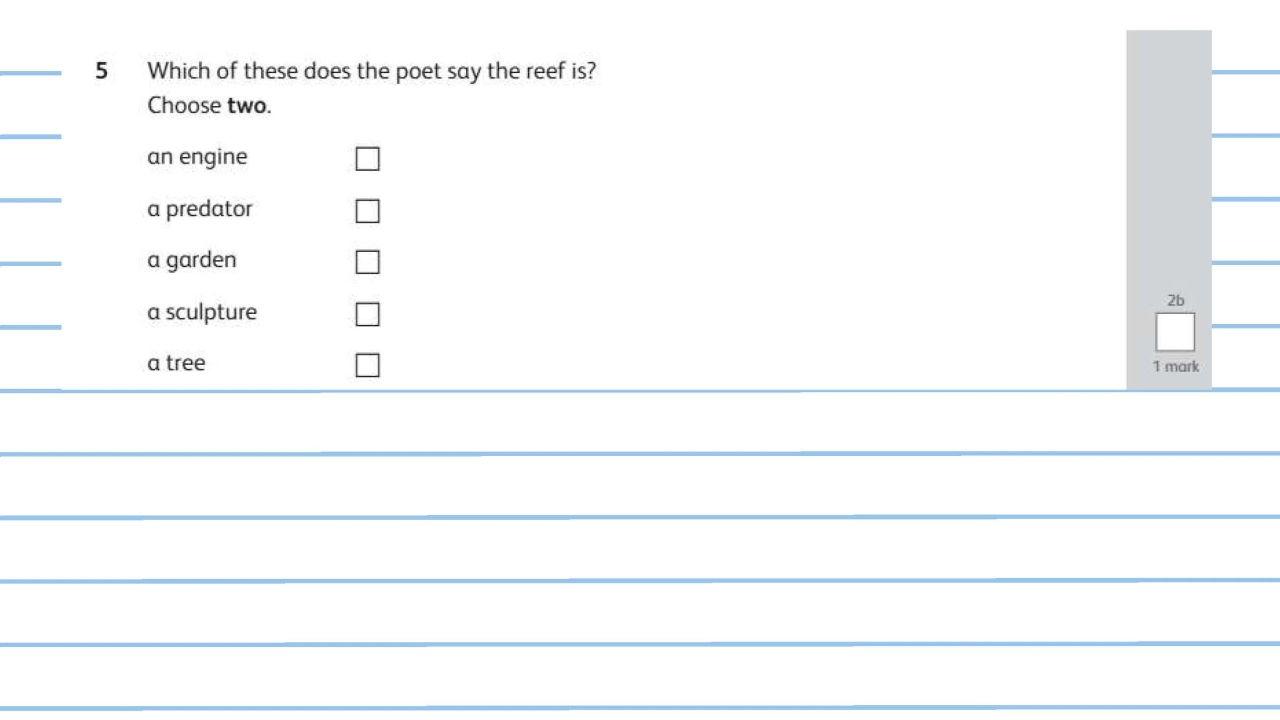Click the 'a sculpture' option label
1280x720 pixels.
click(x=202, y=312)
